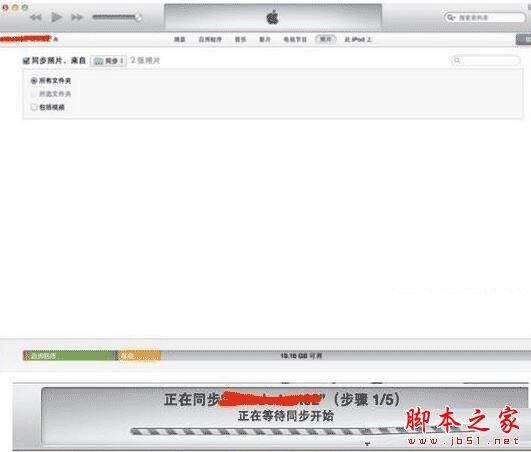
Task: Click the fast forward next button
Action: pos(77,17)
